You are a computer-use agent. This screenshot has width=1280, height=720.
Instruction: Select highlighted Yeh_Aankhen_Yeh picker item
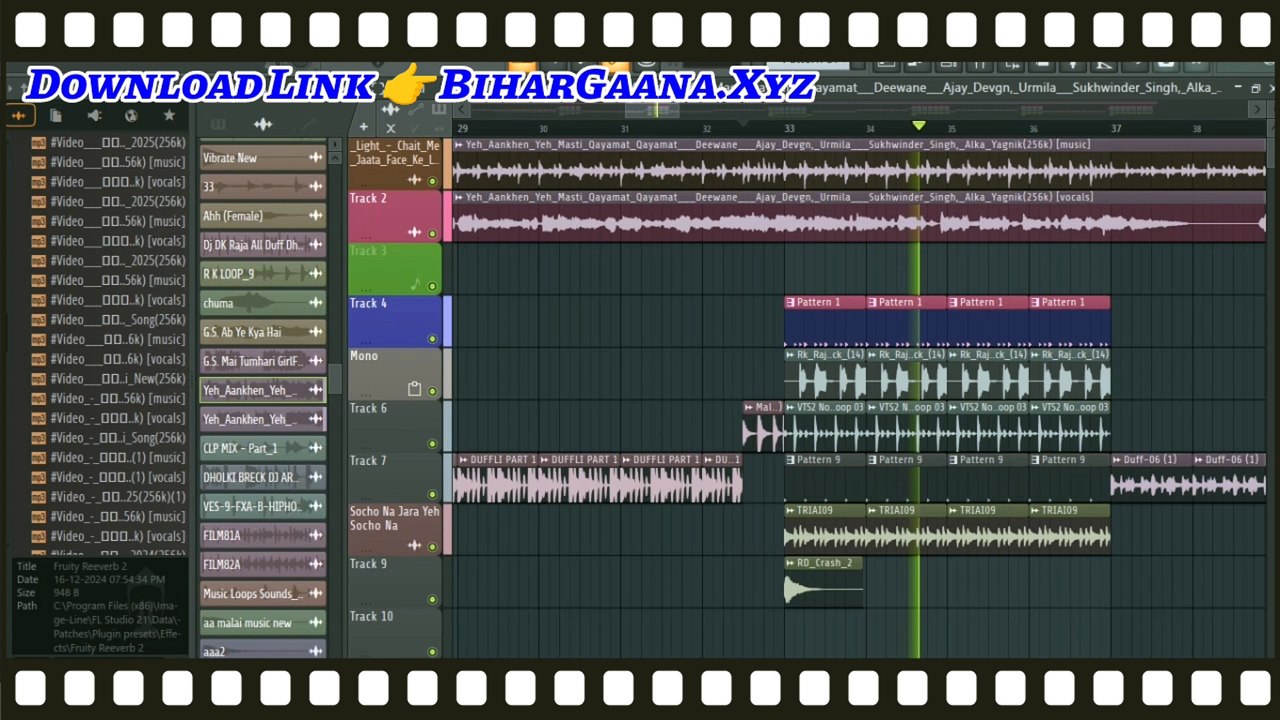click(x=262, y=390)
